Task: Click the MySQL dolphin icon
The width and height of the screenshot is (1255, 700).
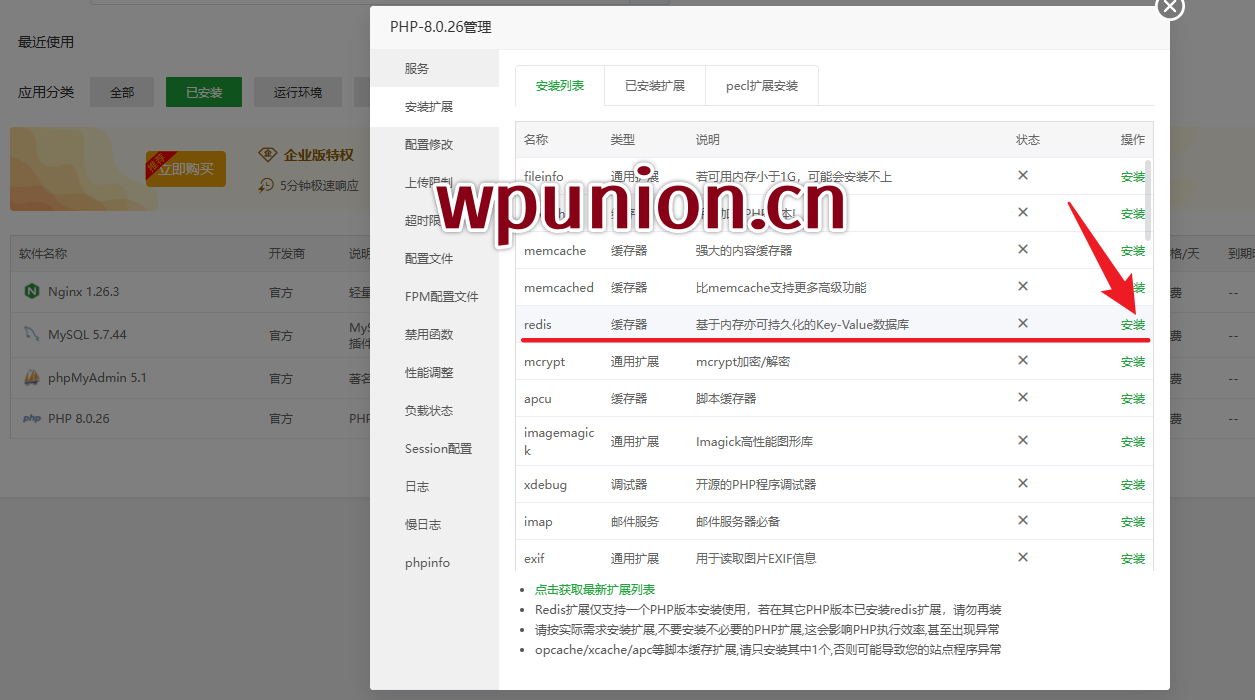Action: pyautogui.click(x=31, y=334)
